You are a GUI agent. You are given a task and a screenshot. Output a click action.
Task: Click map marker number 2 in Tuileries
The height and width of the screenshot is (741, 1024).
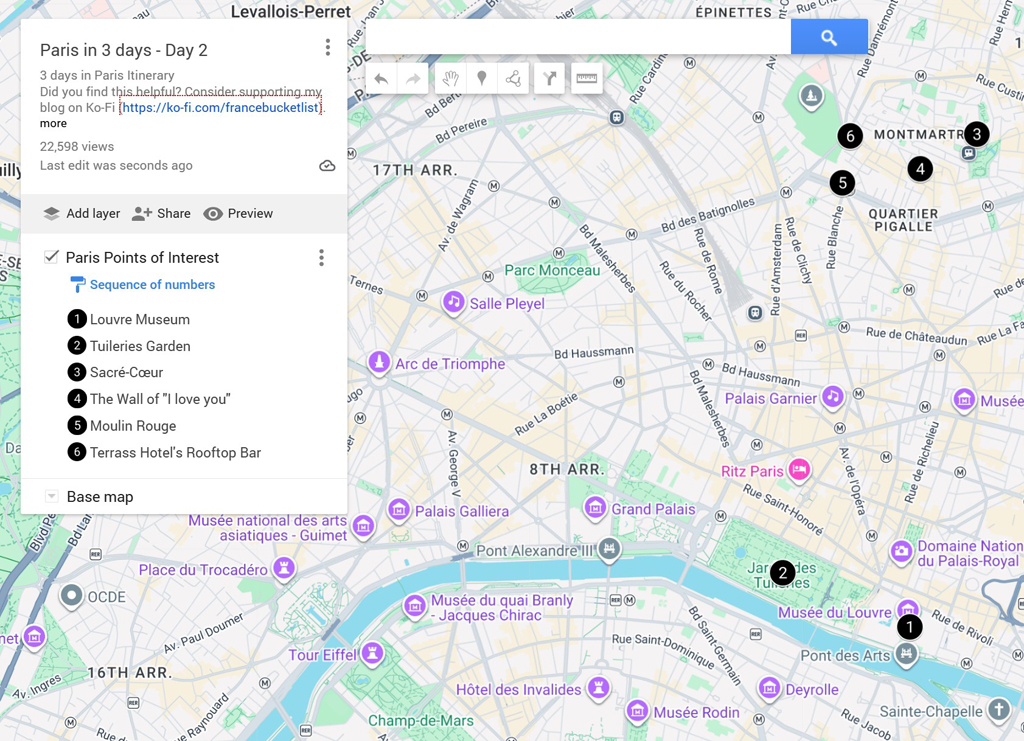[x=782, y=573]
